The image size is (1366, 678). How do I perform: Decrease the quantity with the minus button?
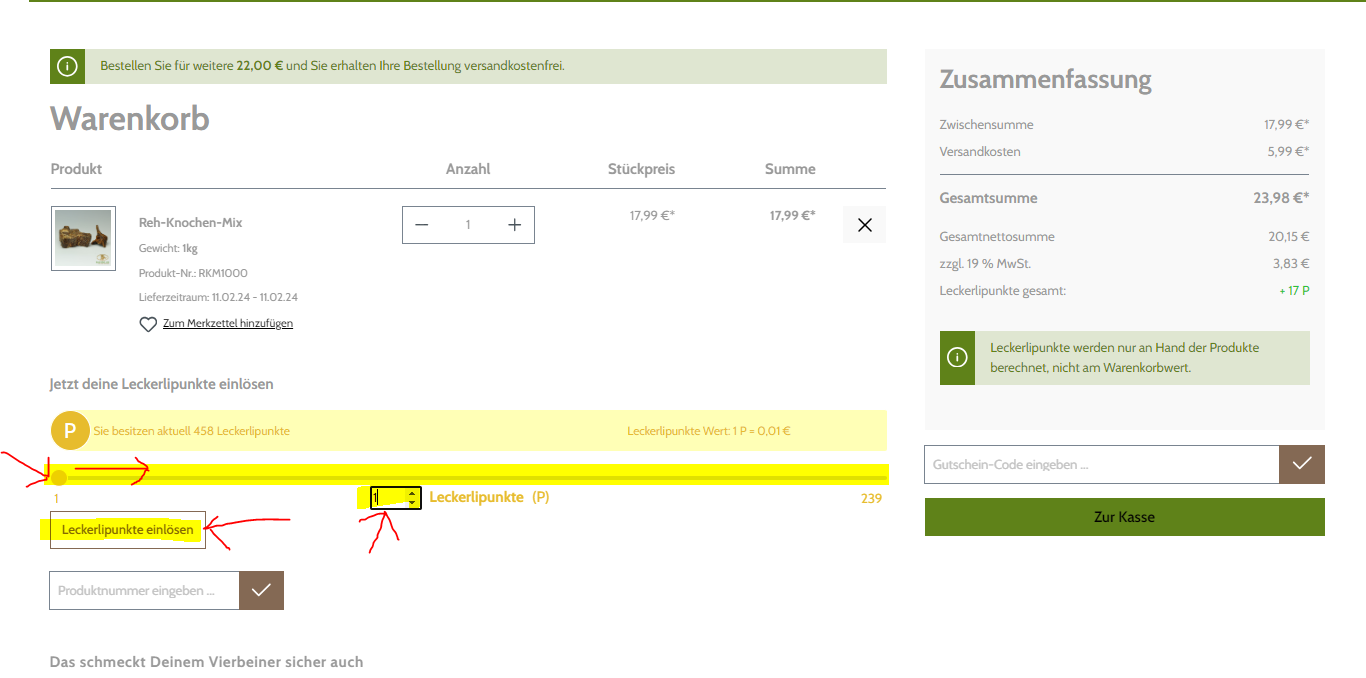click(x=421, y=225)
